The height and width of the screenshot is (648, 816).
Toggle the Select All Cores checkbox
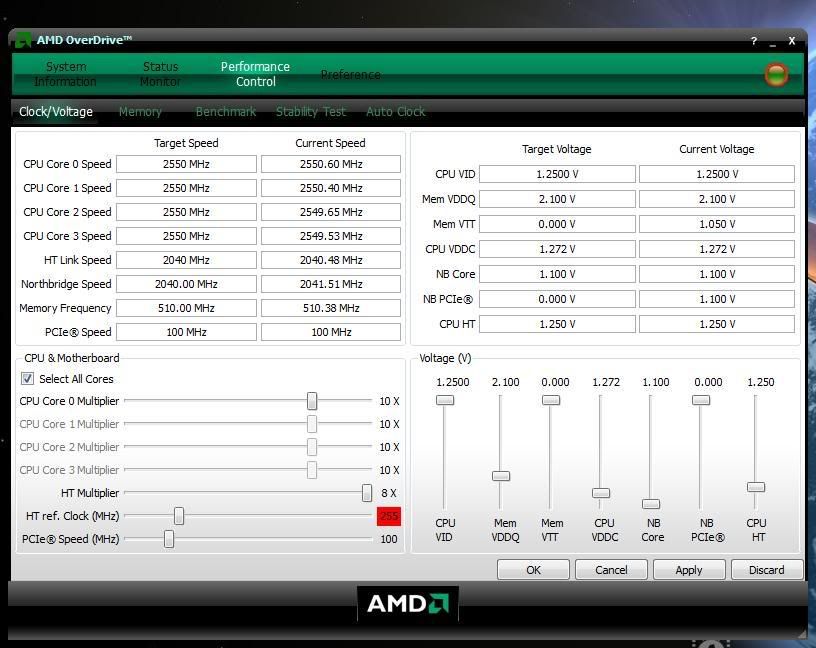[x=28, y=378]
